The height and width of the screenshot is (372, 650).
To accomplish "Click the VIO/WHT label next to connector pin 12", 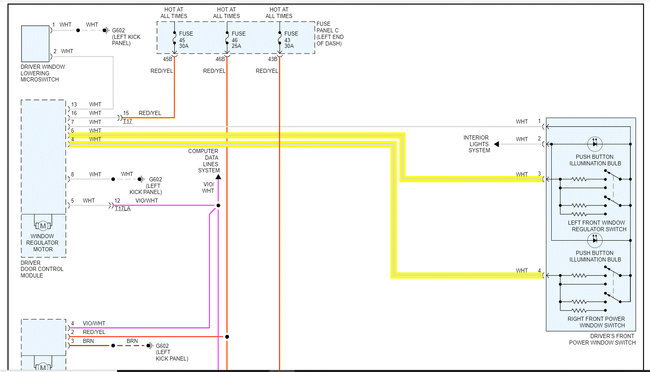I will point(147,201).
